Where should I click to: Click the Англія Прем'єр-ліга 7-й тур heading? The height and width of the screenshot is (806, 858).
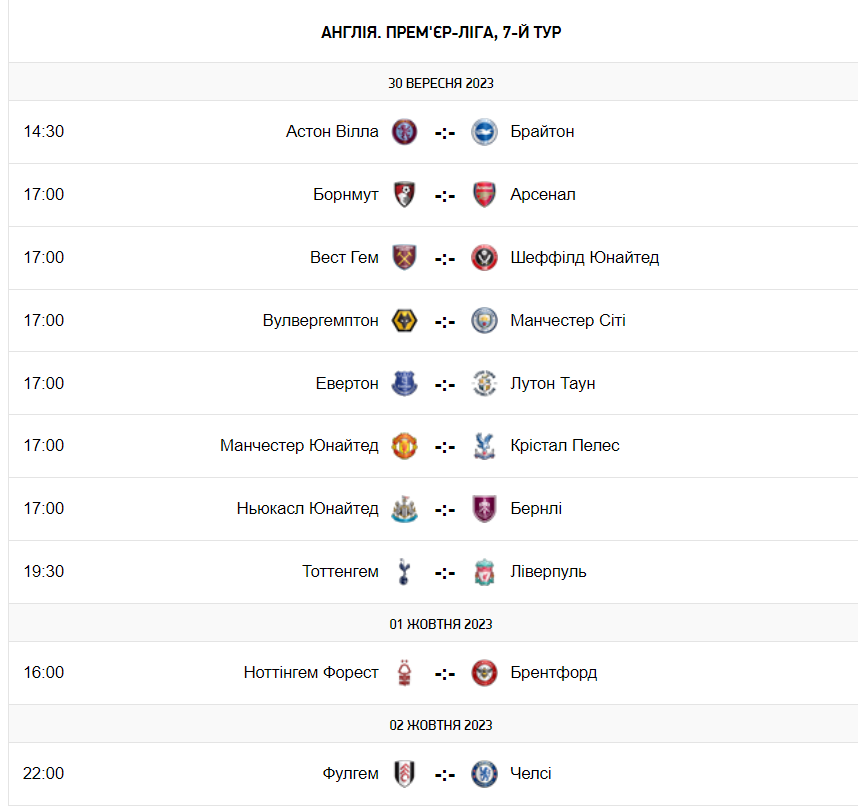pyautogui.click(x=441, y=33)
